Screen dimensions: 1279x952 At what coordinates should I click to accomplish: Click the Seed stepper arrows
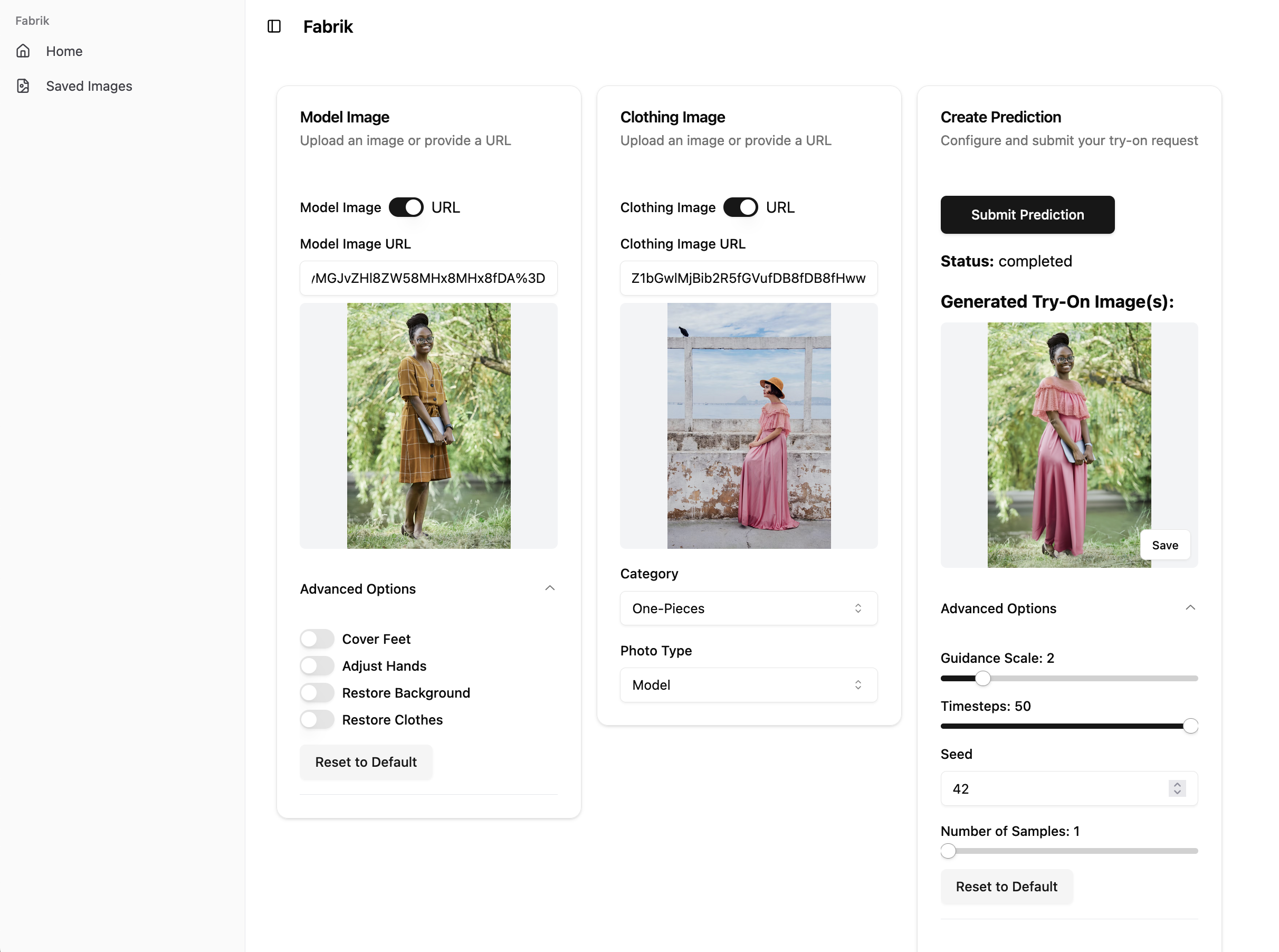(x=1177, y=788)
